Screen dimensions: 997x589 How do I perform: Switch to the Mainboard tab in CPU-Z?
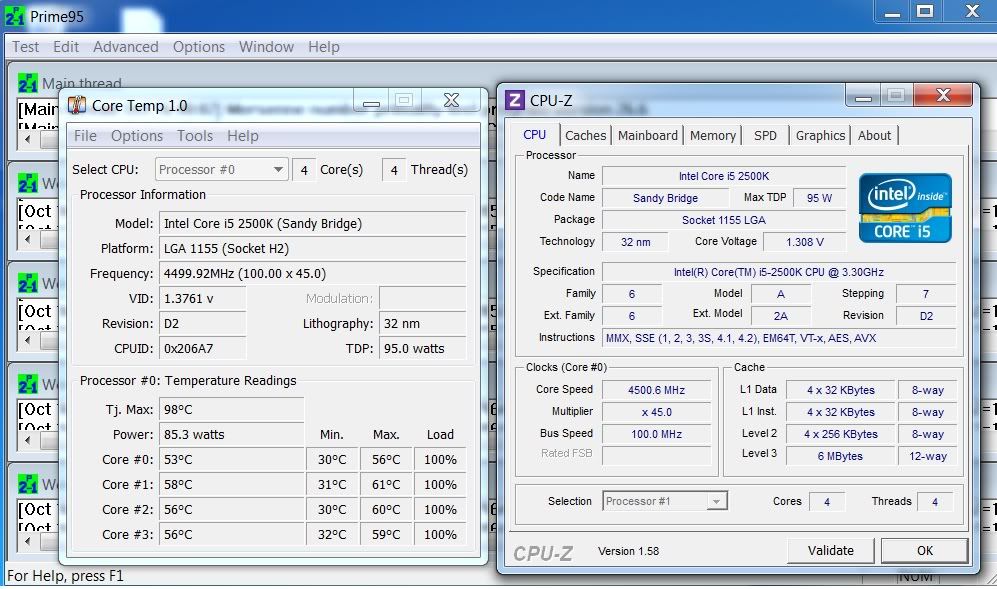pos(648,135)
